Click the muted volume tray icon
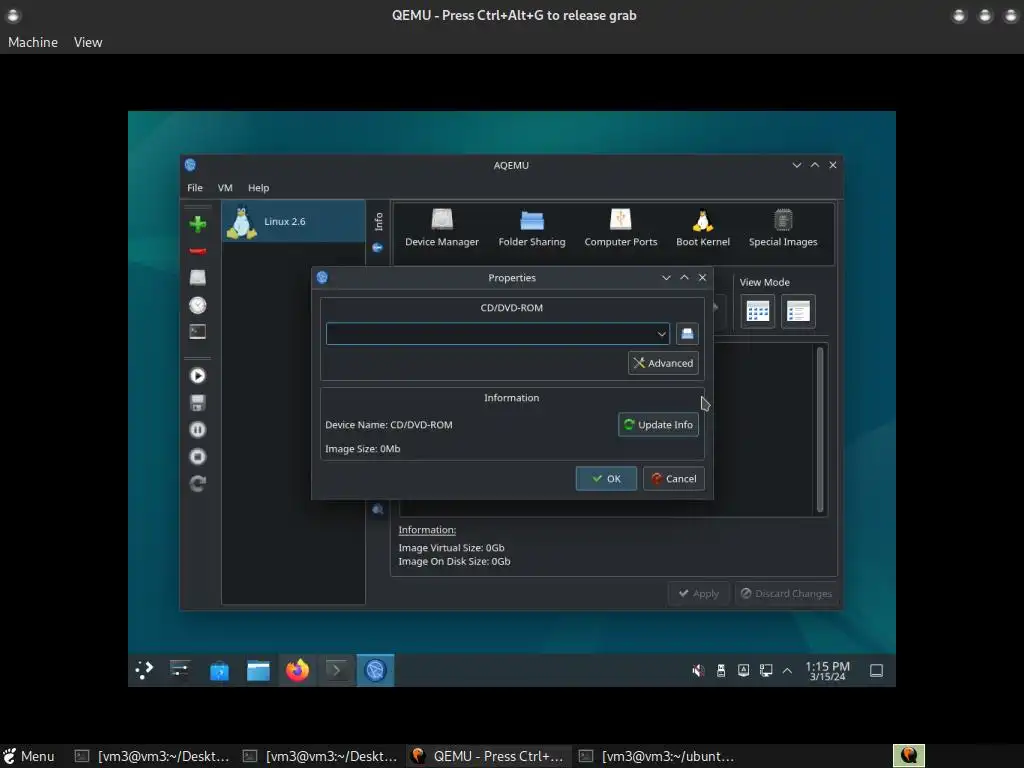The image size is (1024, 768). (x=698, y=671)
